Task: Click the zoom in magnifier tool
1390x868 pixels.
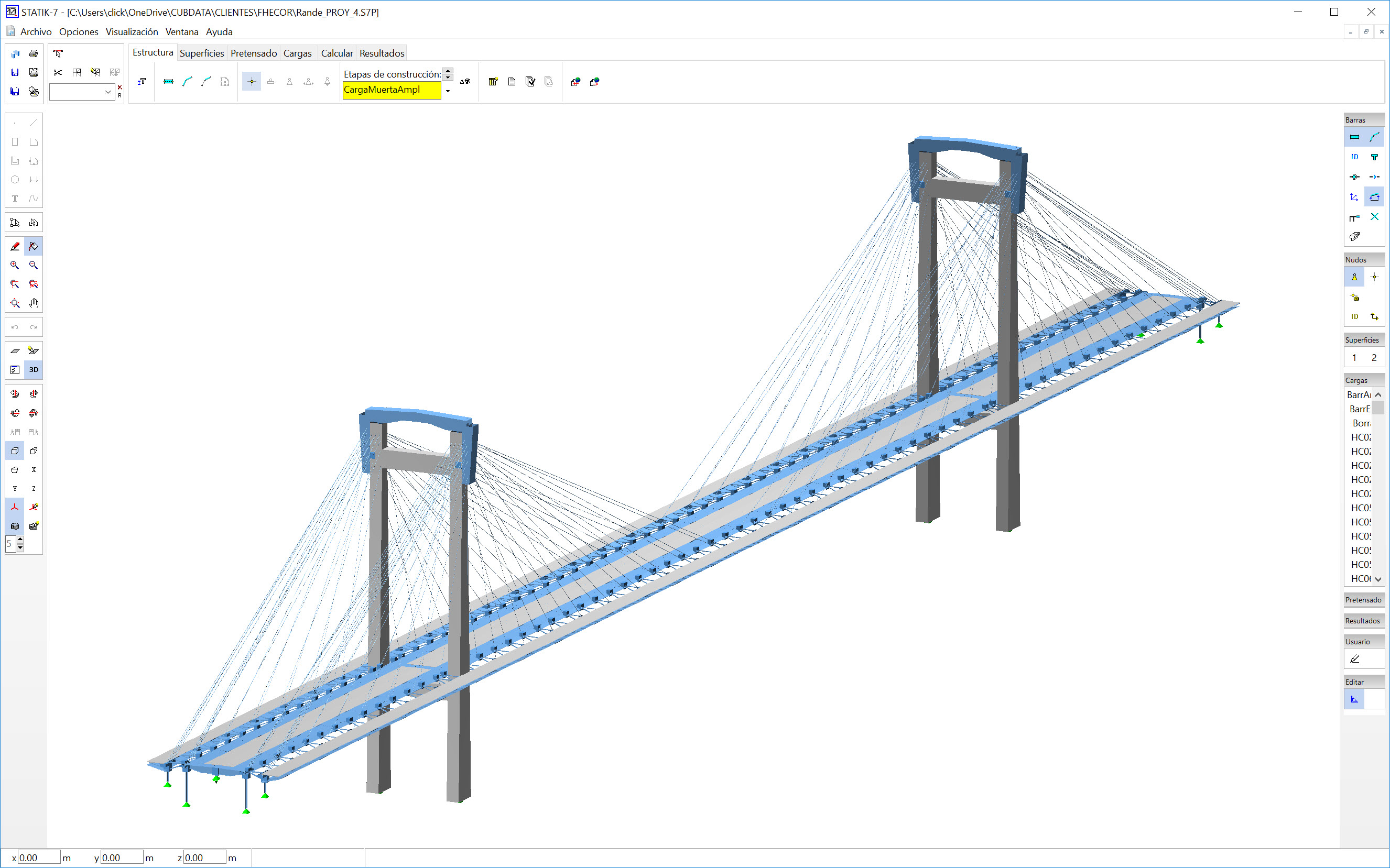Action: point(15,265)
